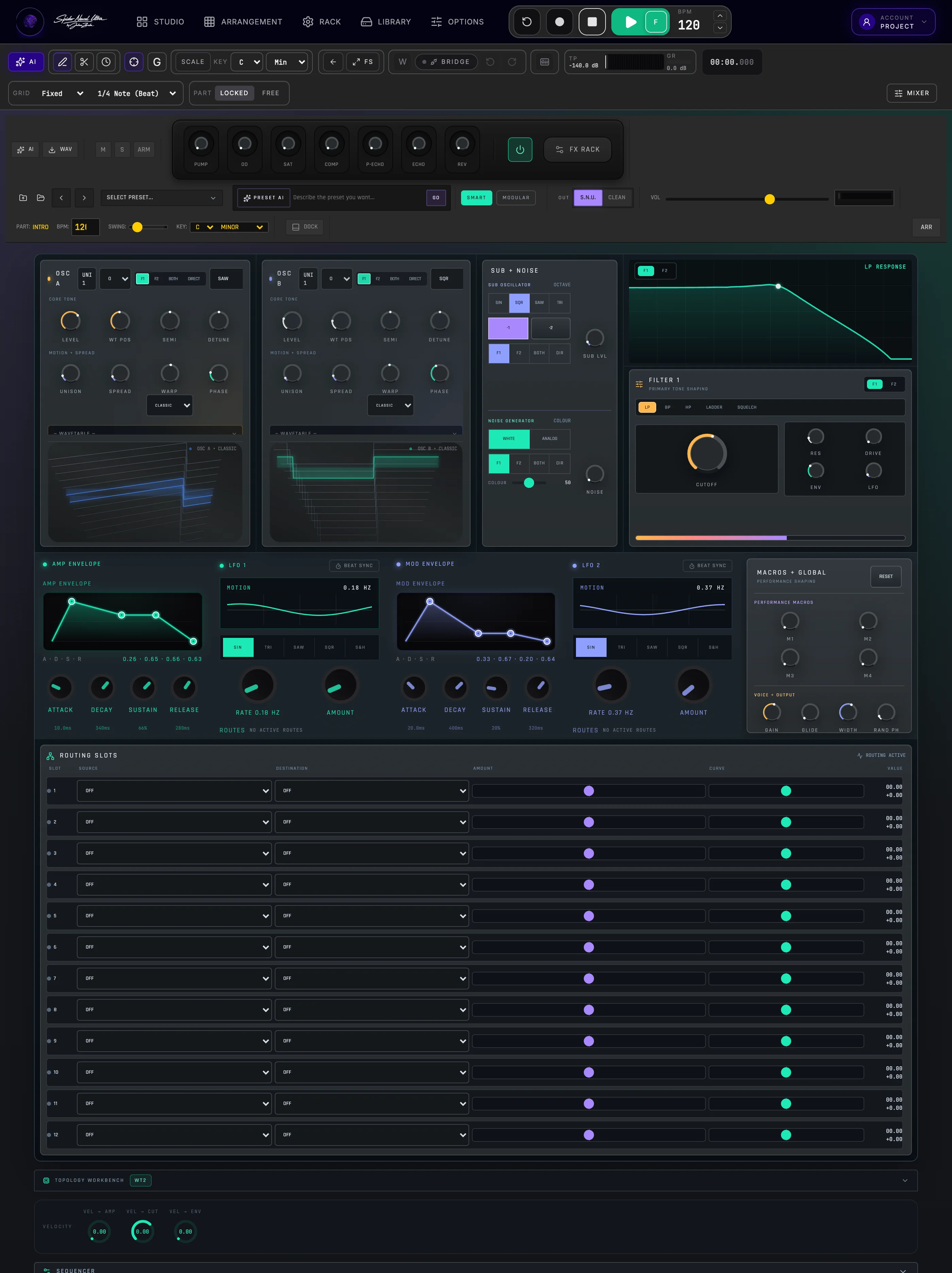Adjust the noise COLOUR slider
Image resolution: width=952 pixels, height=1273 pixels.
(x=529, y=483)
